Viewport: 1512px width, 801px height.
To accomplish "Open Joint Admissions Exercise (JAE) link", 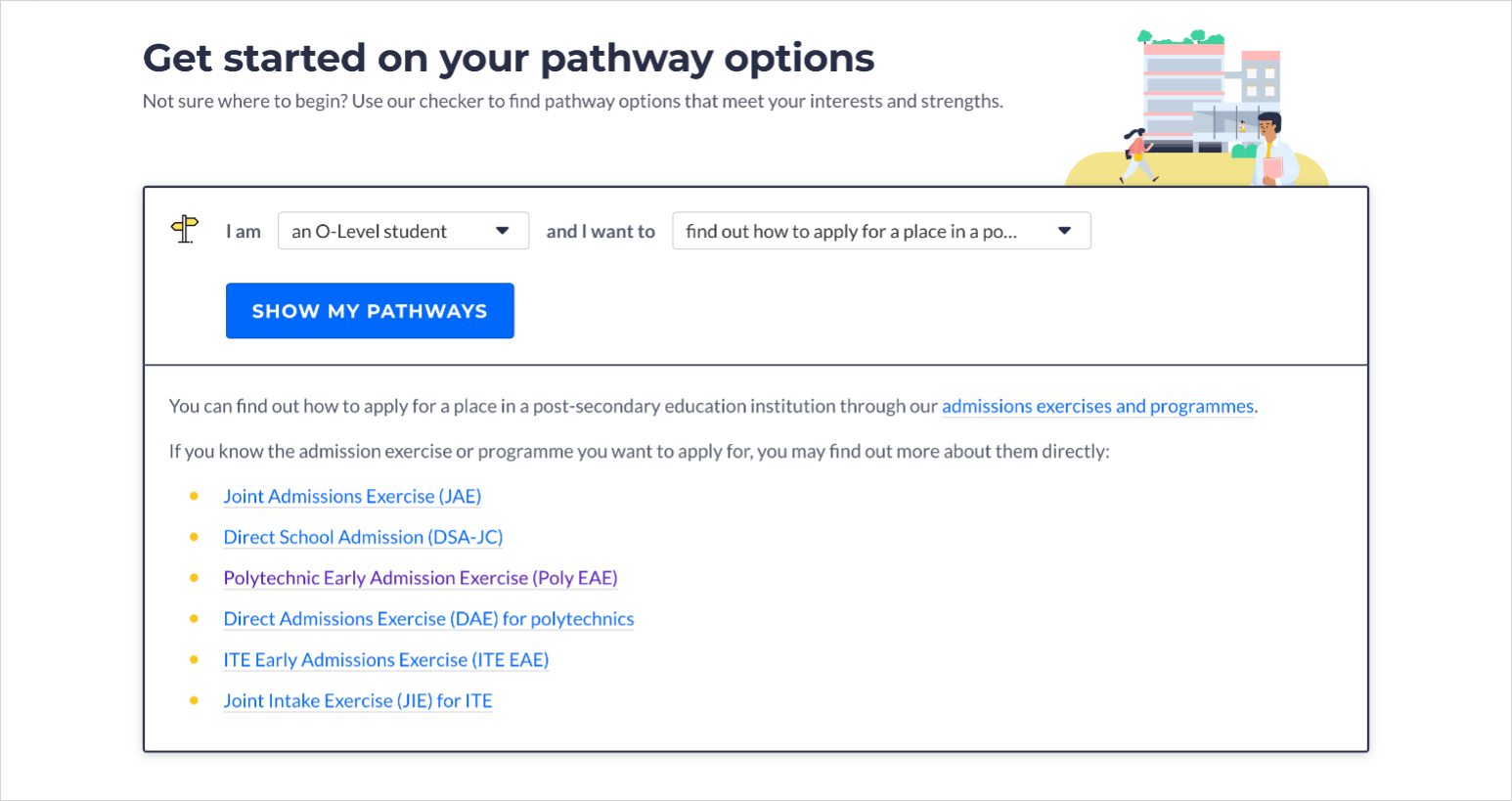I will click(352, 496).
